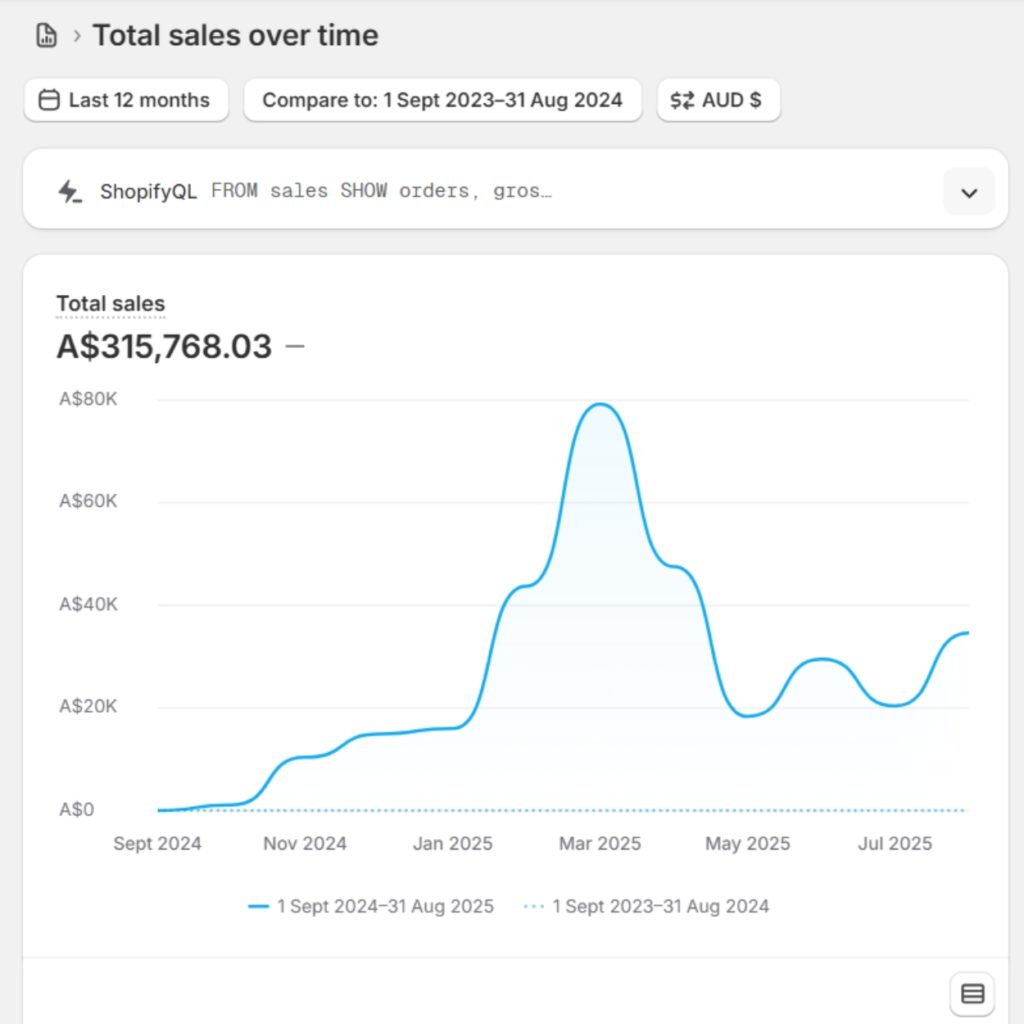Click the Total sales metric label
This screenshot has width=1024, height=1024.
click(110, 304)
